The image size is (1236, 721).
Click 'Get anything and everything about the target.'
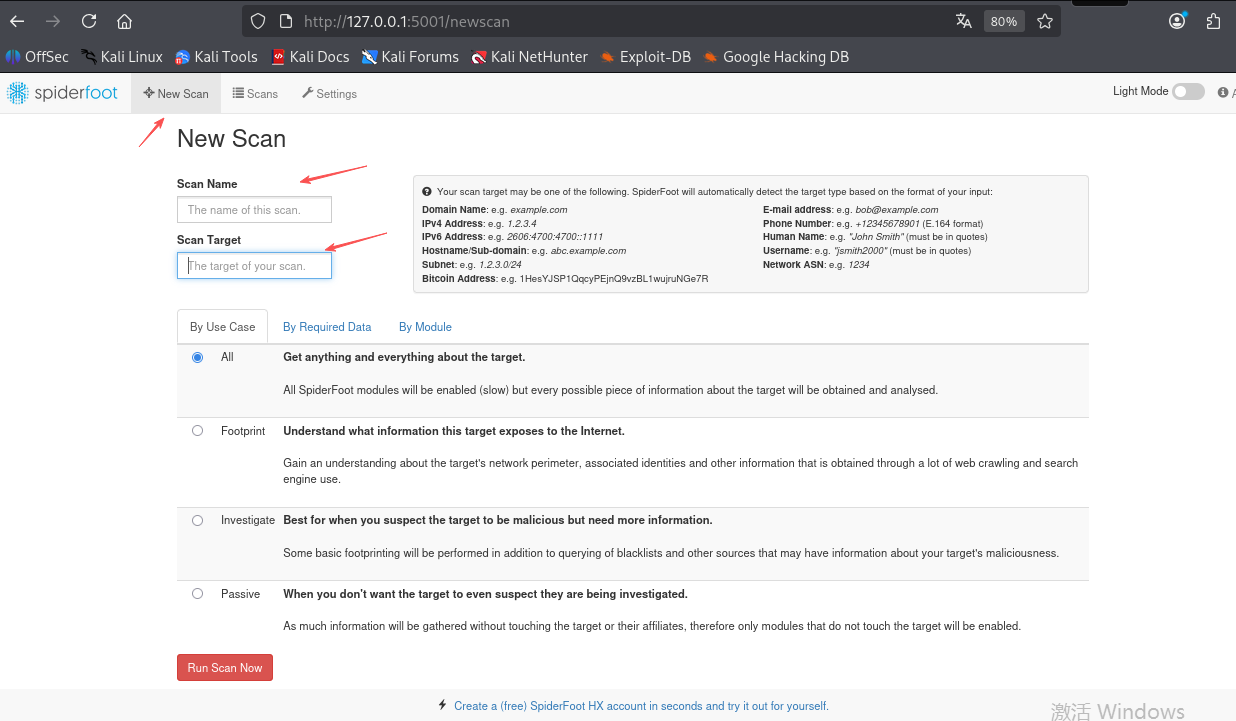coord(404,357)
